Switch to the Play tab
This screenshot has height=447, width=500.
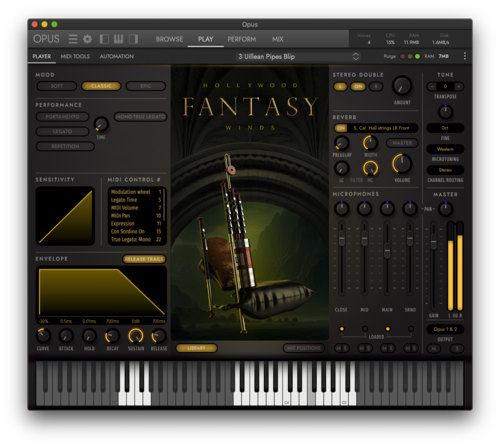(205, 39)
